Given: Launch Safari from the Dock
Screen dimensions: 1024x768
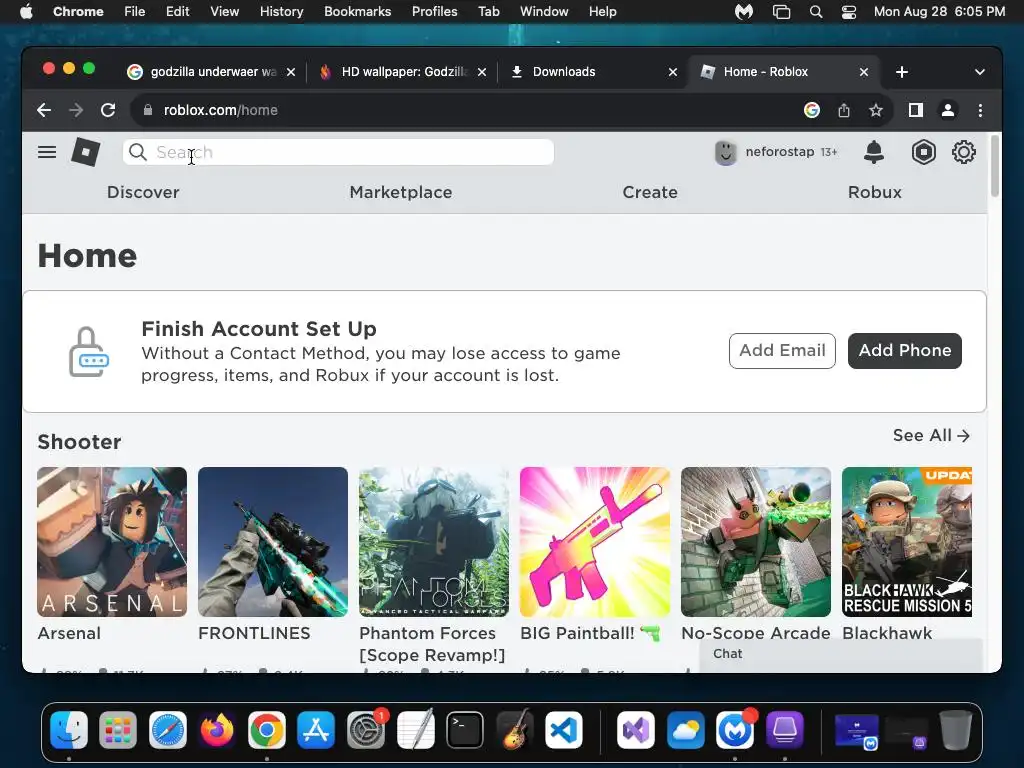Looking at the screenshot, I should click(x=168, y=729).
